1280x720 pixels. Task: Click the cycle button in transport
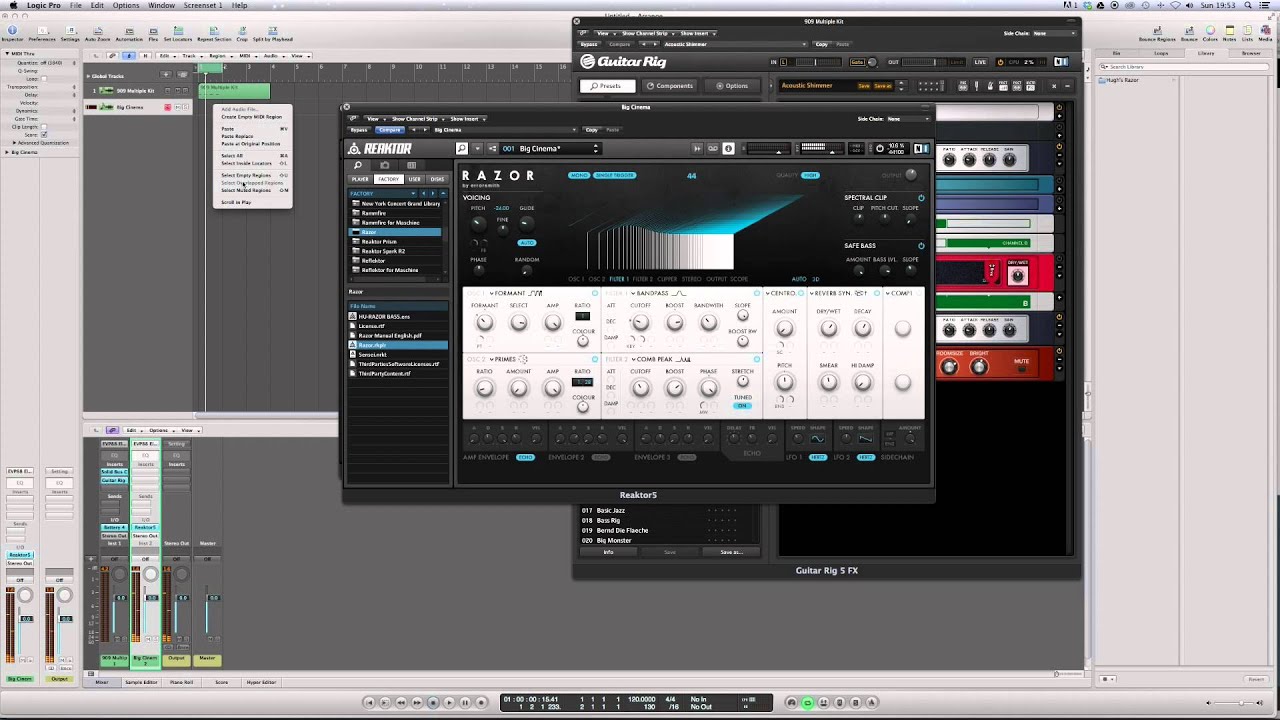click(x=807, y=703)
